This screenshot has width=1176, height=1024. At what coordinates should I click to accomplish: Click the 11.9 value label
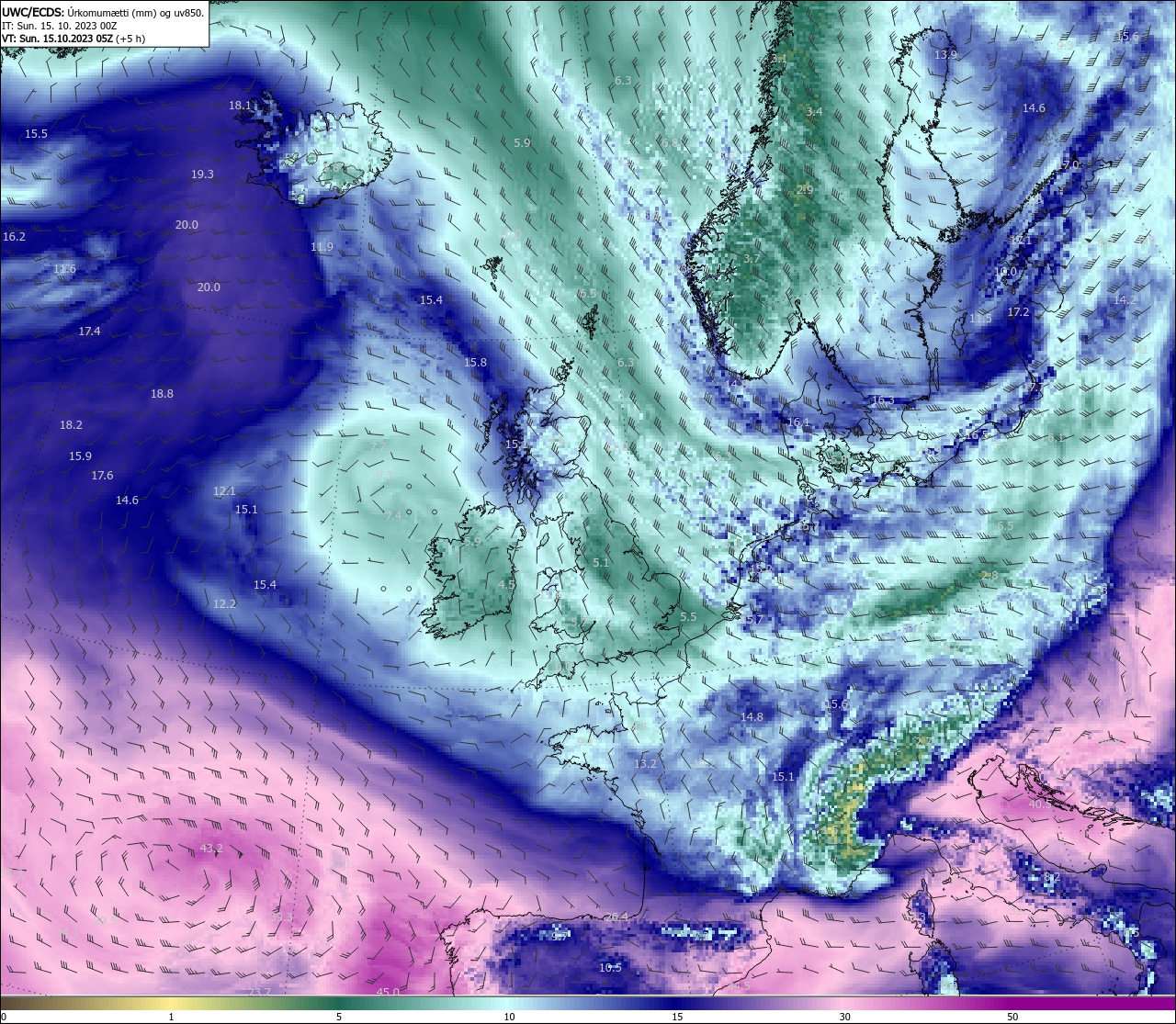click(x=322, y=247)
